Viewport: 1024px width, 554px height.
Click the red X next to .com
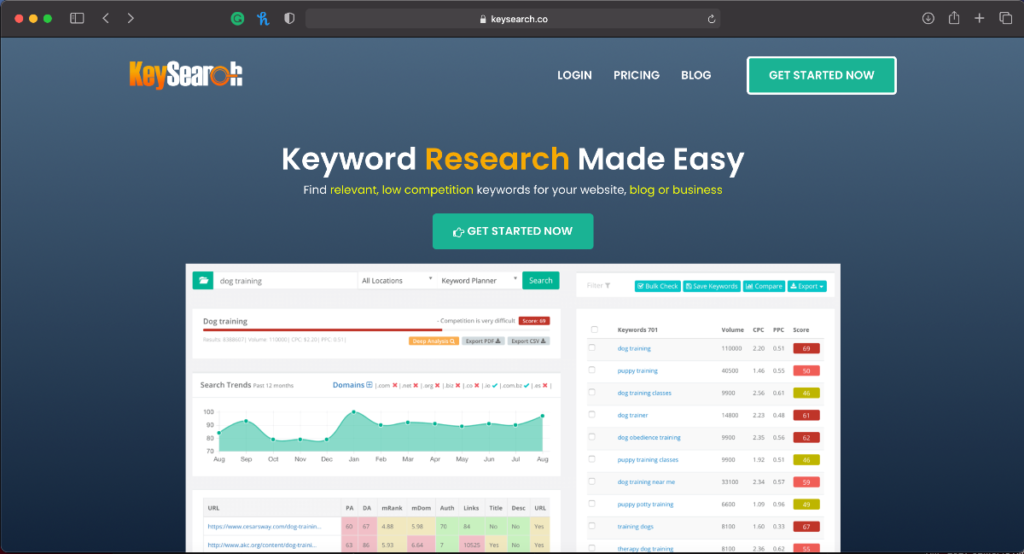pos(394,385)
